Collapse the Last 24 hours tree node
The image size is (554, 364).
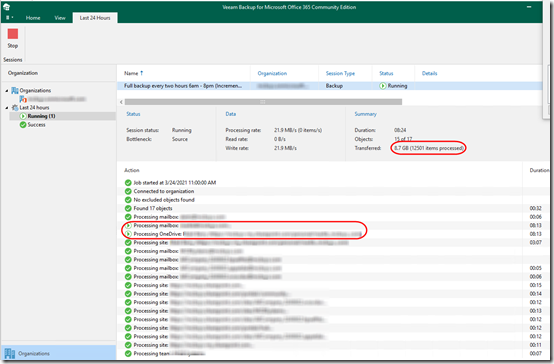[x=7, y=107]
